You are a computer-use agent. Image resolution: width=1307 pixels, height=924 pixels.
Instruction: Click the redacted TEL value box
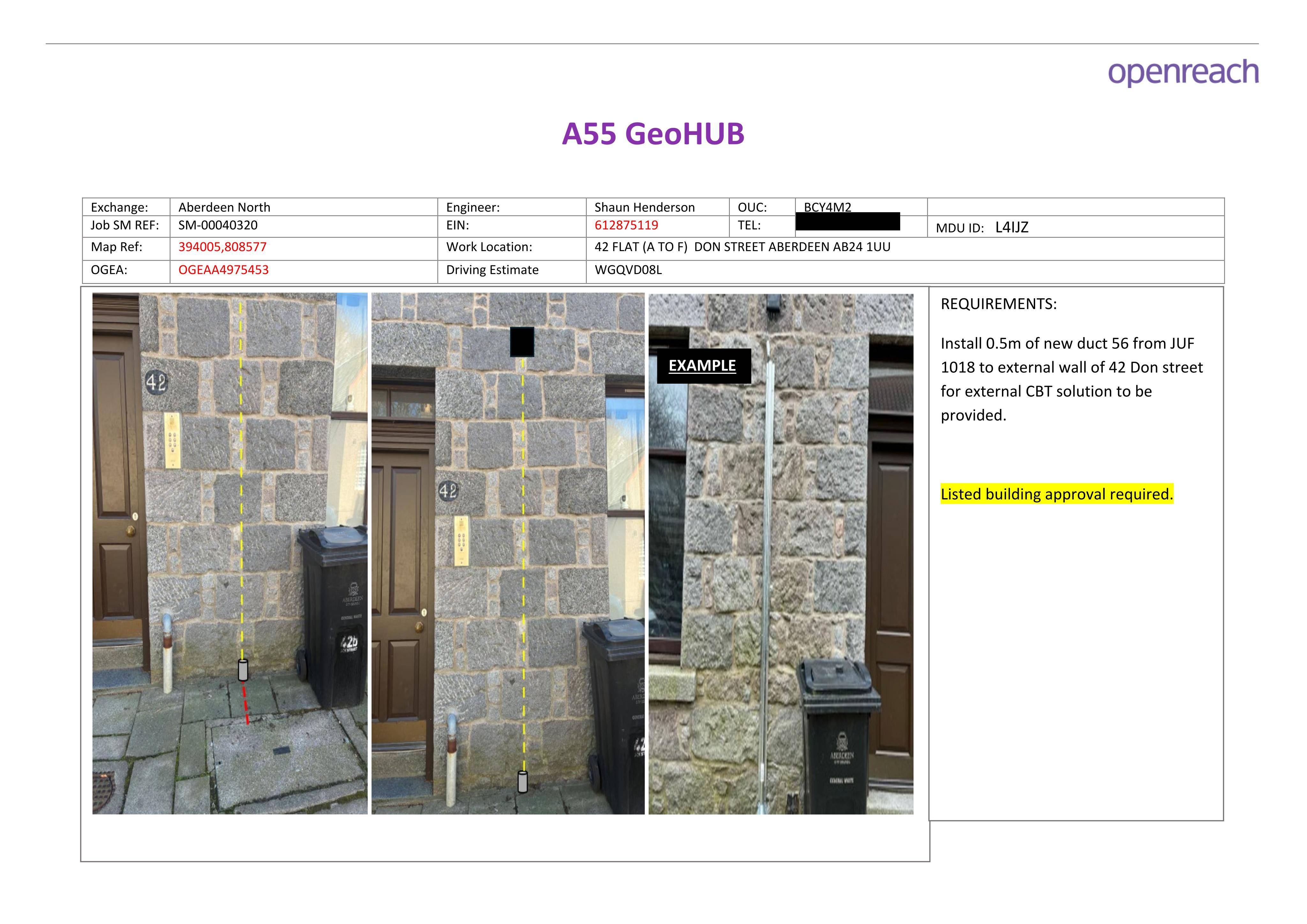(x=848, y=221)
